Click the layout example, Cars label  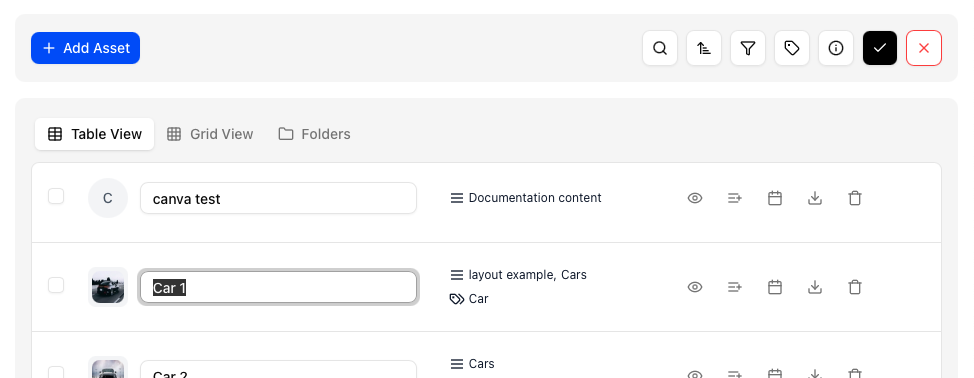coord(527,275)
